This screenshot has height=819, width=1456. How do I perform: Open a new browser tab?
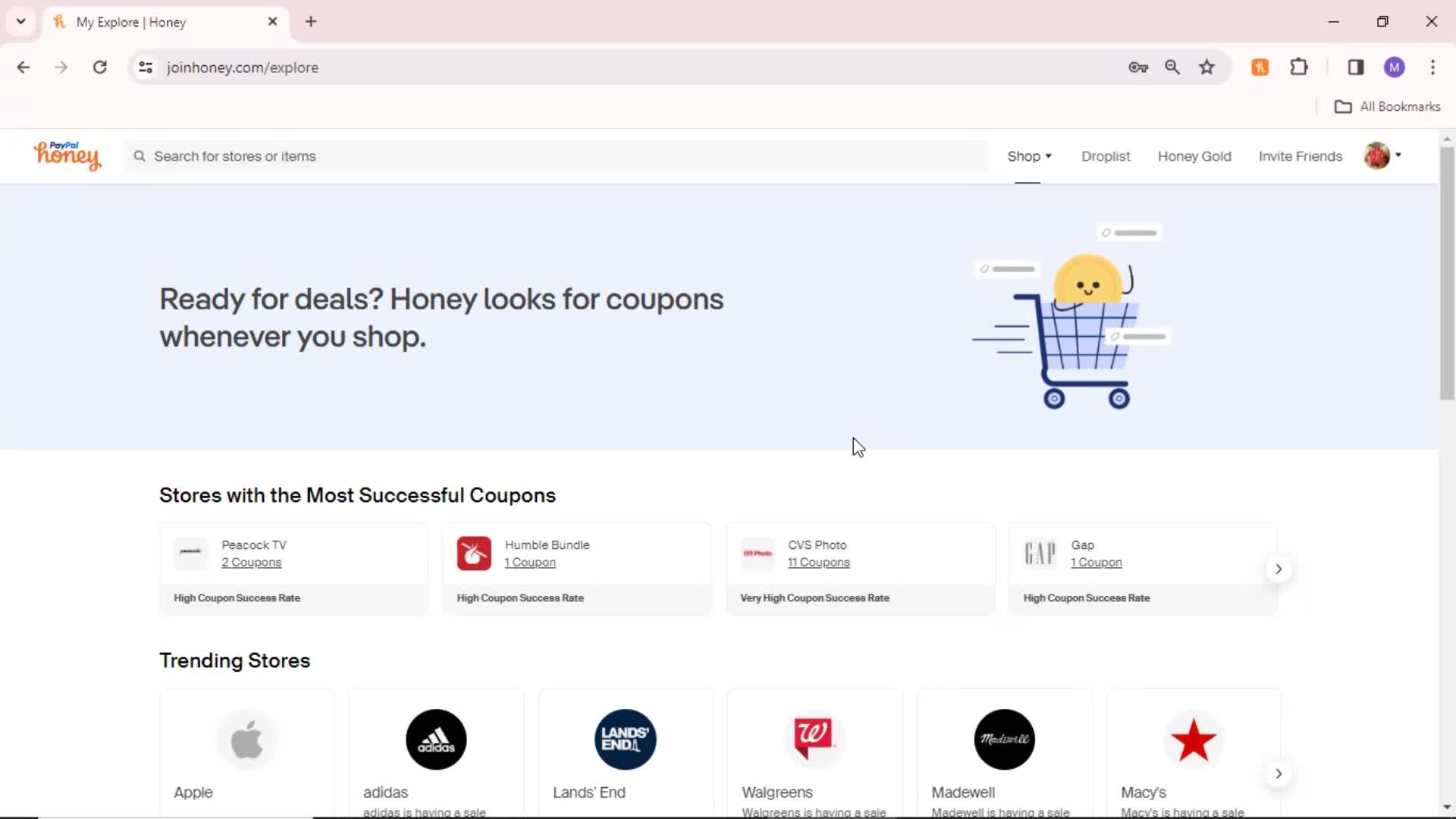click(x=311, y=21)
